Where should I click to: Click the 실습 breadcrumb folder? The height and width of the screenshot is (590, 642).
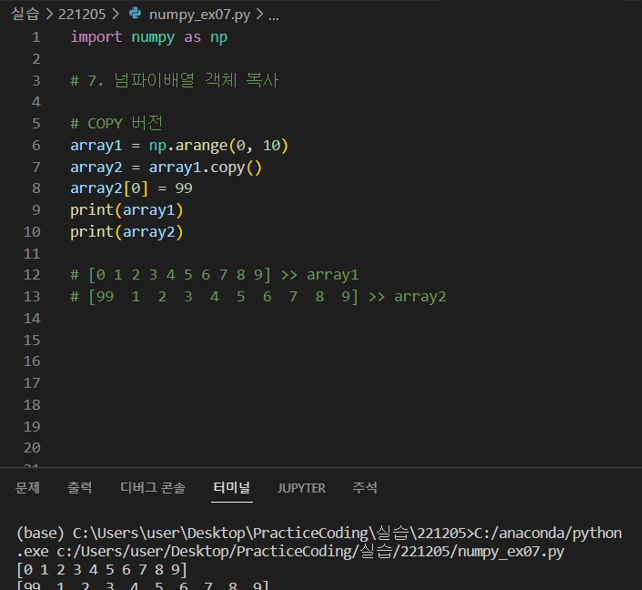25,14
